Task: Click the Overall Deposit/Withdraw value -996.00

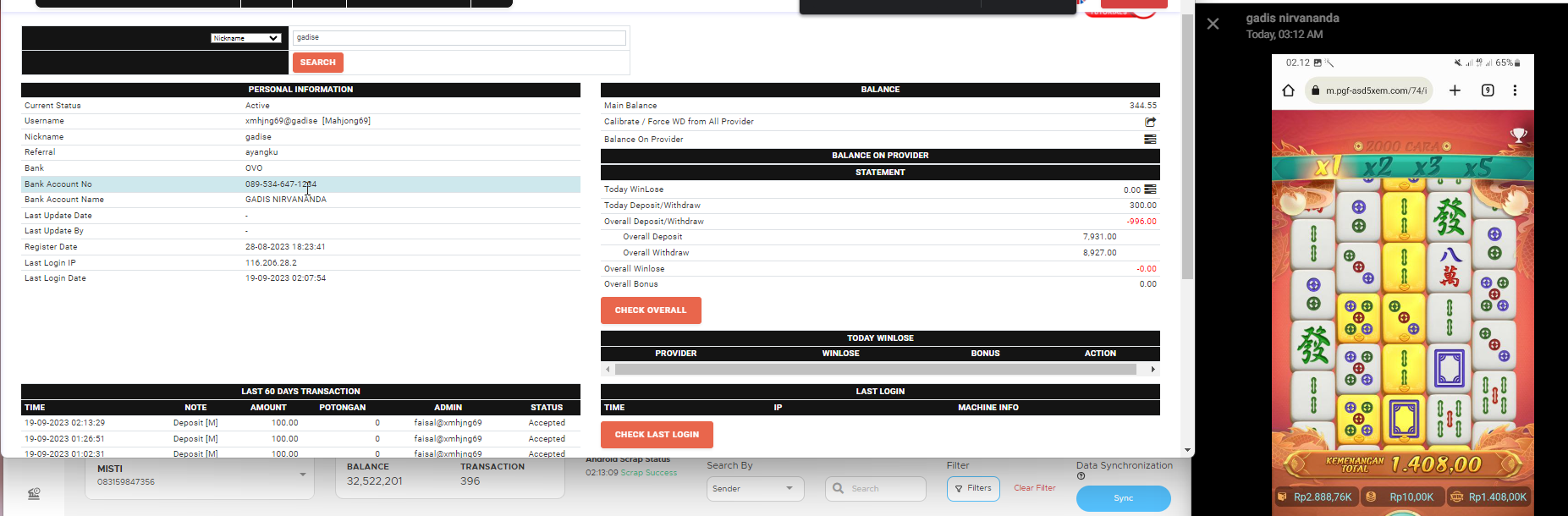Action: tap(1142, 222)
